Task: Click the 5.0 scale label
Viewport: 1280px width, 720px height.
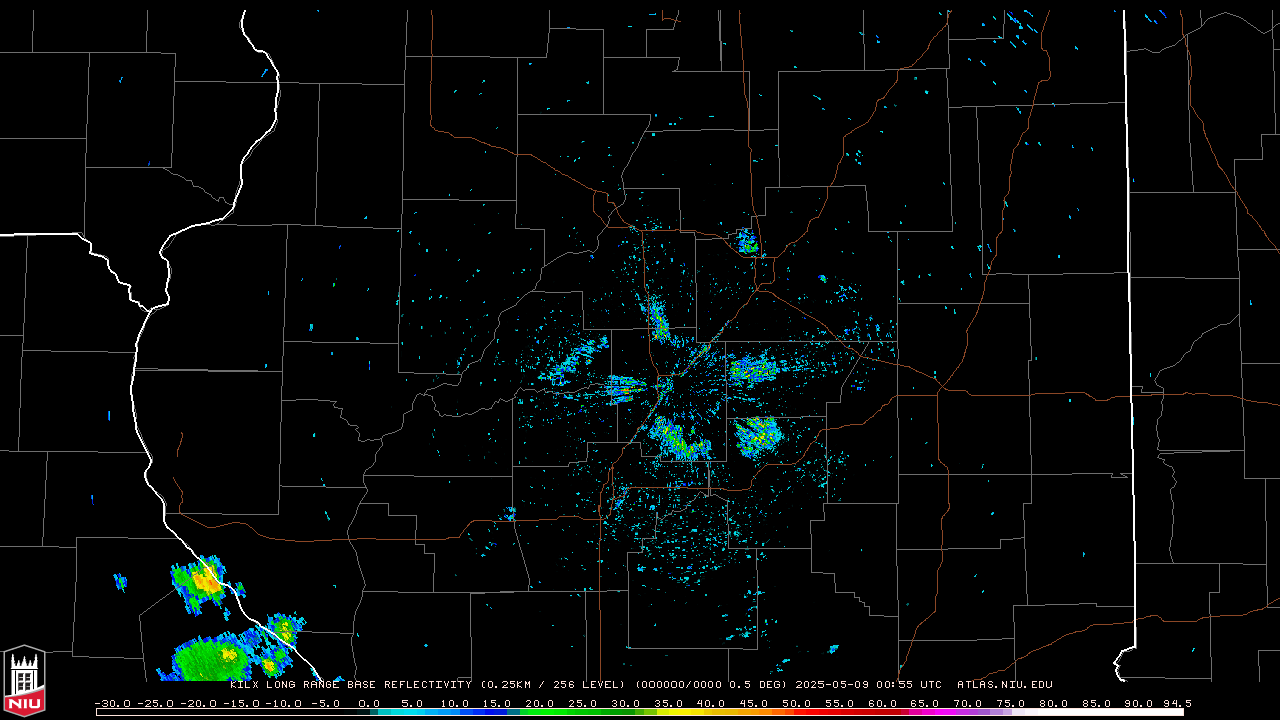Action: coord(412,703)
